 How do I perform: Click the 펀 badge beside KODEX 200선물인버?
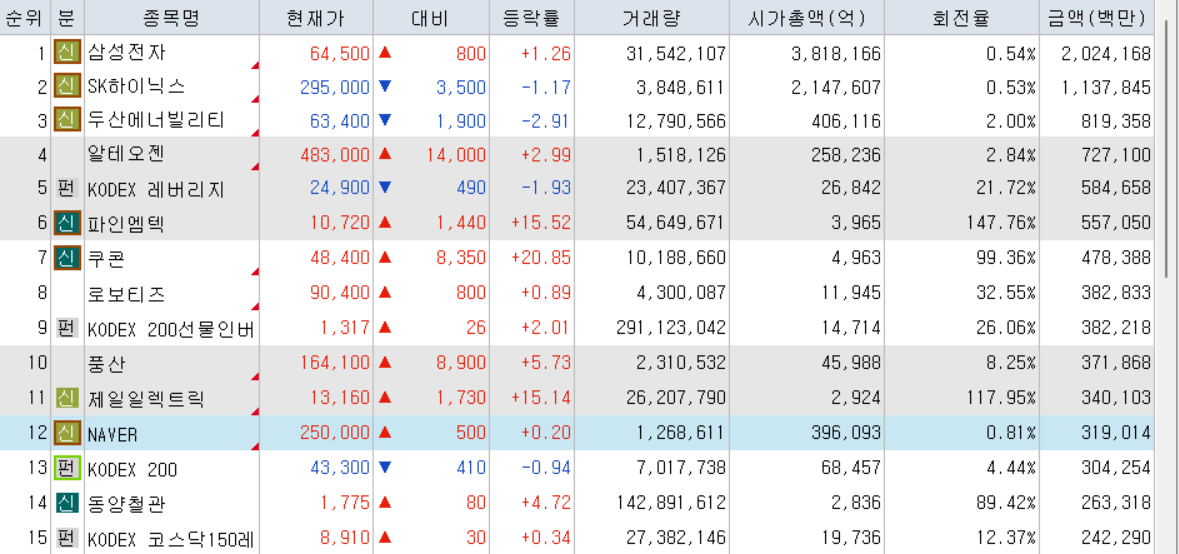click(x=67, y=328)
